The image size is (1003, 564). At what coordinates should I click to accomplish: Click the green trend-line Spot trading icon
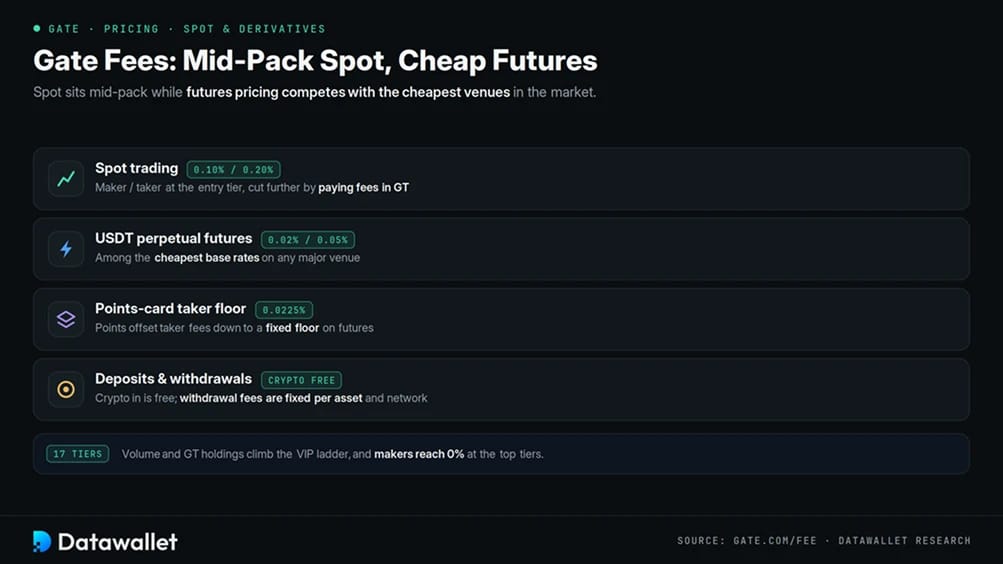tap(66, 179)
